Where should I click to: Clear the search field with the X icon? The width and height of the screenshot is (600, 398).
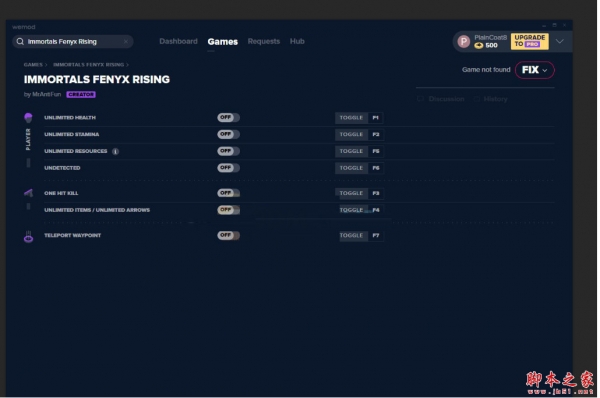(x=126, y=41)
